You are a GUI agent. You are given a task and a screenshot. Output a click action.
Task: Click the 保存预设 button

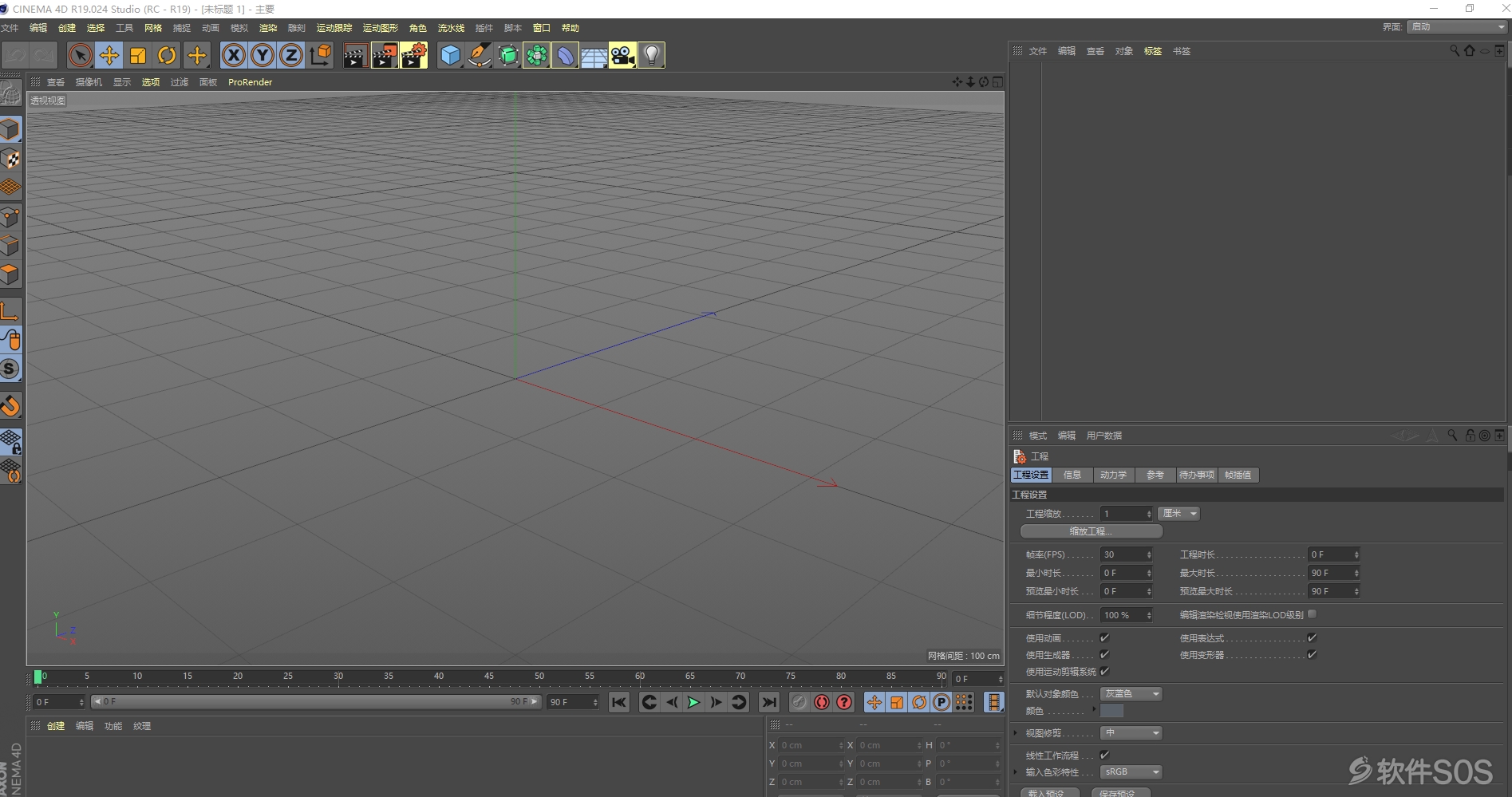[1120, 793]
